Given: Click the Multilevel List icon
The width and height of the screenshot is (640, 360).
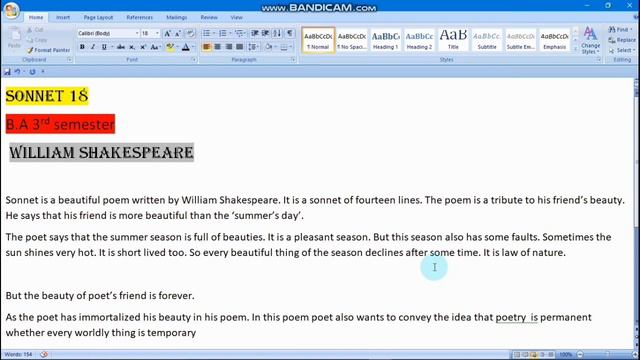Looking at the screenshot, I should point(239,33).
